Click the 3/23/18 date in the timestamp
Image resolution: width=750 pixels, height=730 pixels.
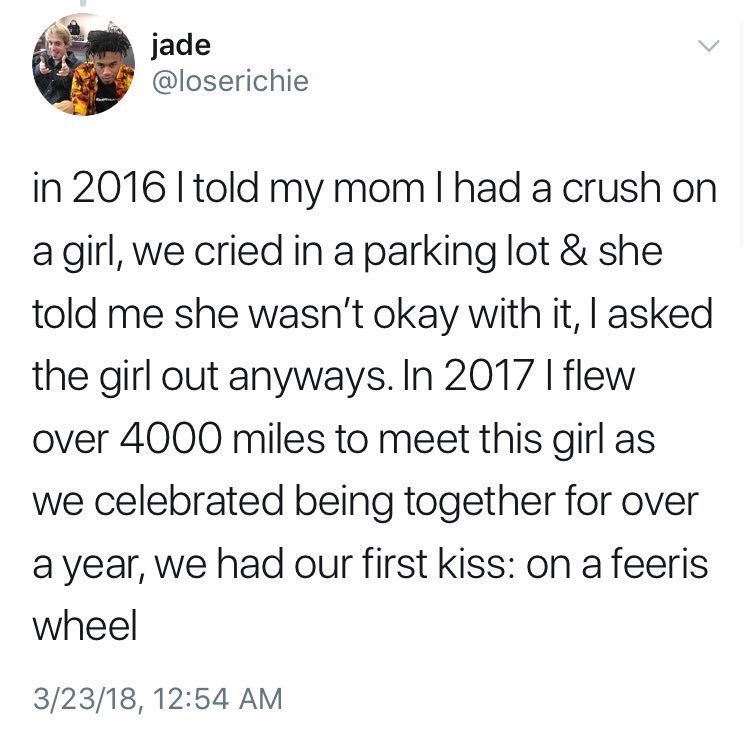coord(85,696)
